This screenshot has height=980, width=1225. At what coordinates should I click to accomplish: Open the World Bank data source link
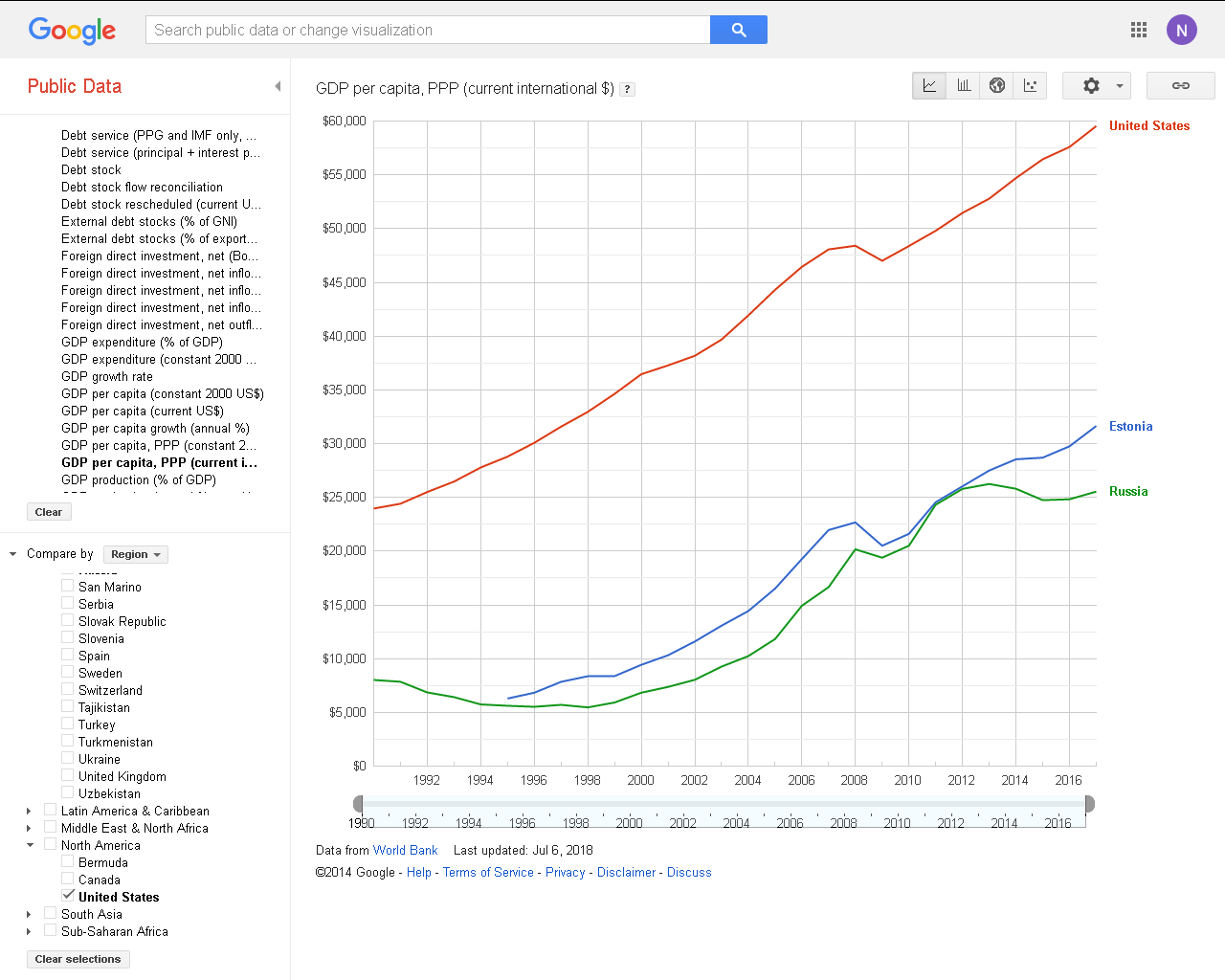click(405, 850)
